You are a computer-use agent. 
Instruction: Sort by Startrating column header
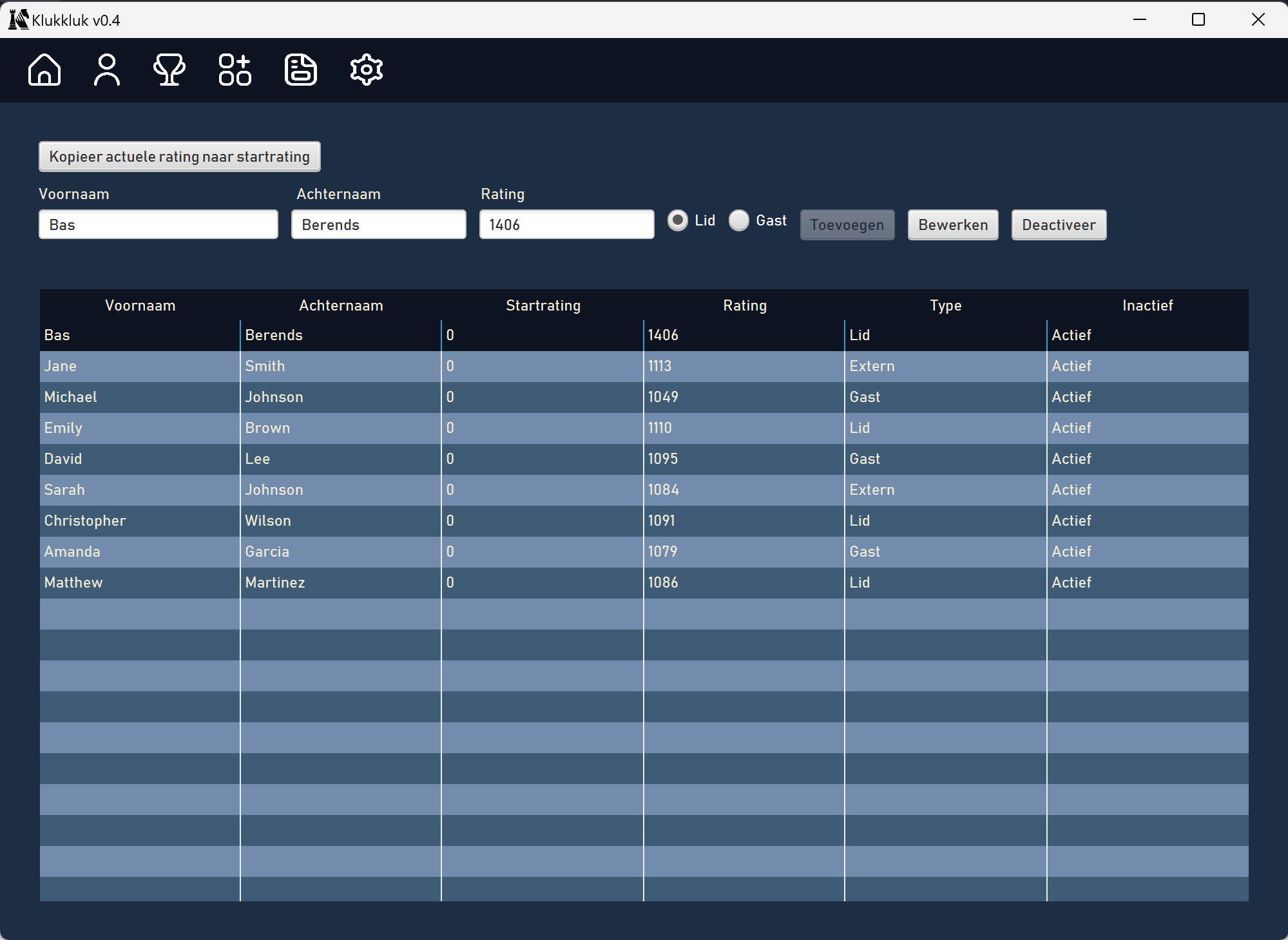pyautogui.click(x=543, y=305)
